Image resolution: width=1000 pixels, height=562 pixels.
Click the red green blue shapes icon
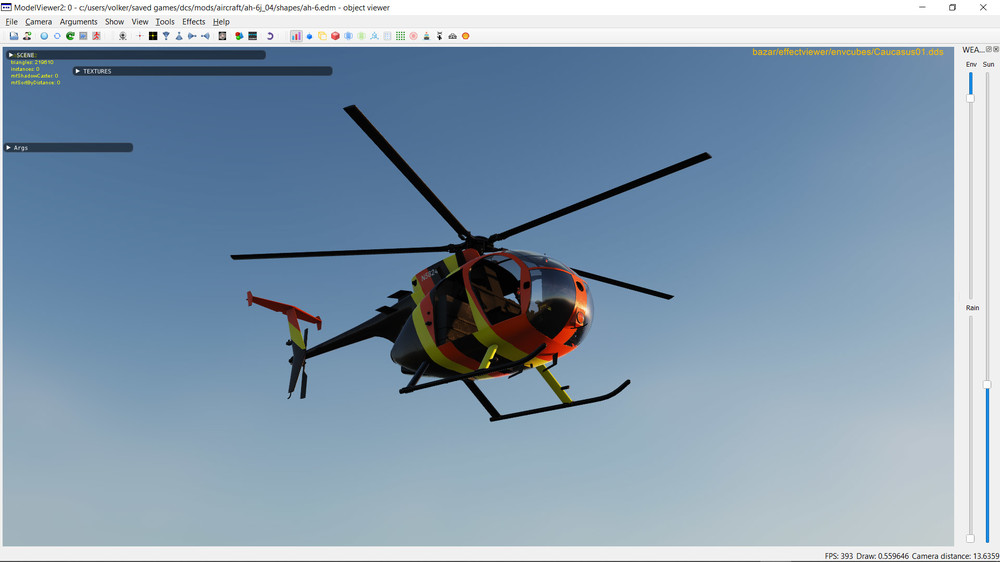[x=239, y=36]
